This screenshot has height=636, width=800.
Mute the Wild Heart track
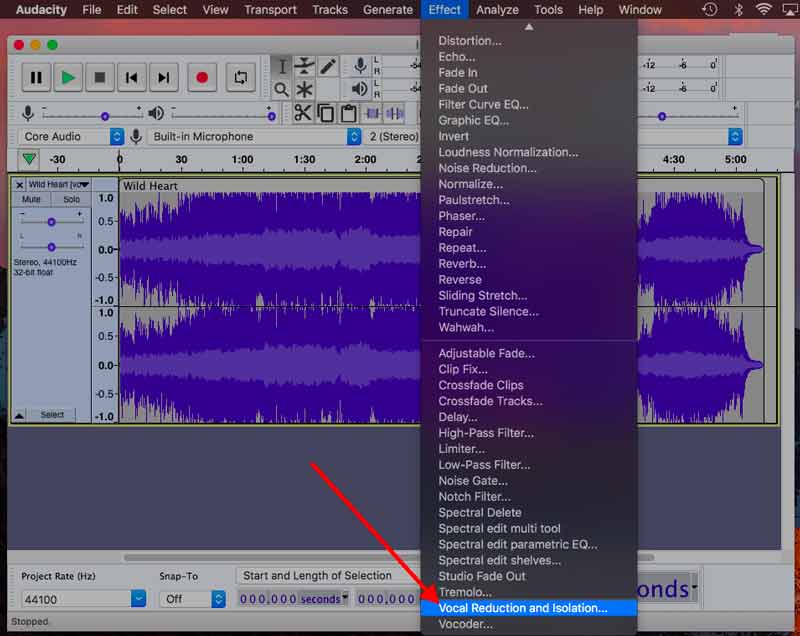[x=31, y=199]
